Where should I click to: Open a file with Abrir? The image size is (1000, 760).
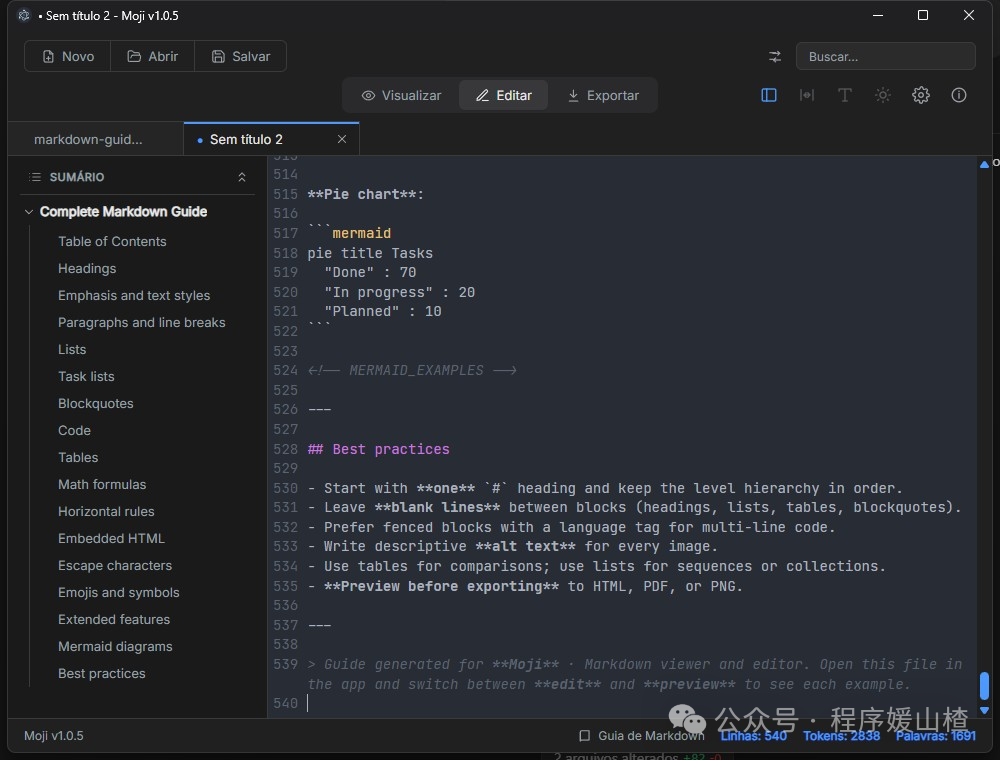tap(152, 56)
